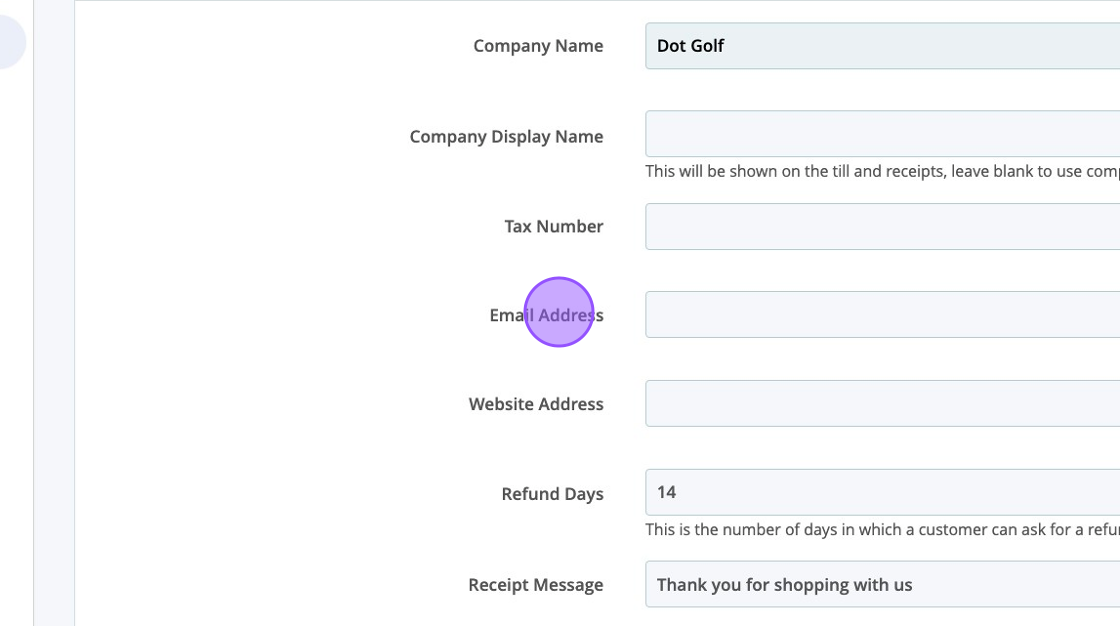
Task: Click the rounded sidebar item at left edge
Action: point(10,43)
